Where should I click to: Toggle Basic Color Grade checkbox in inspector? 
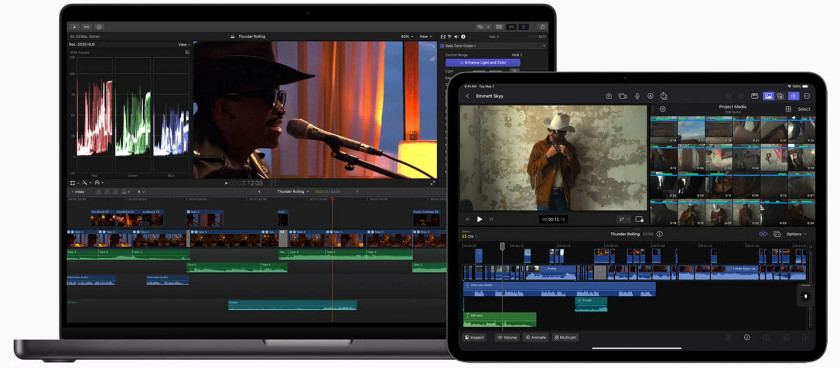point(442,46)
